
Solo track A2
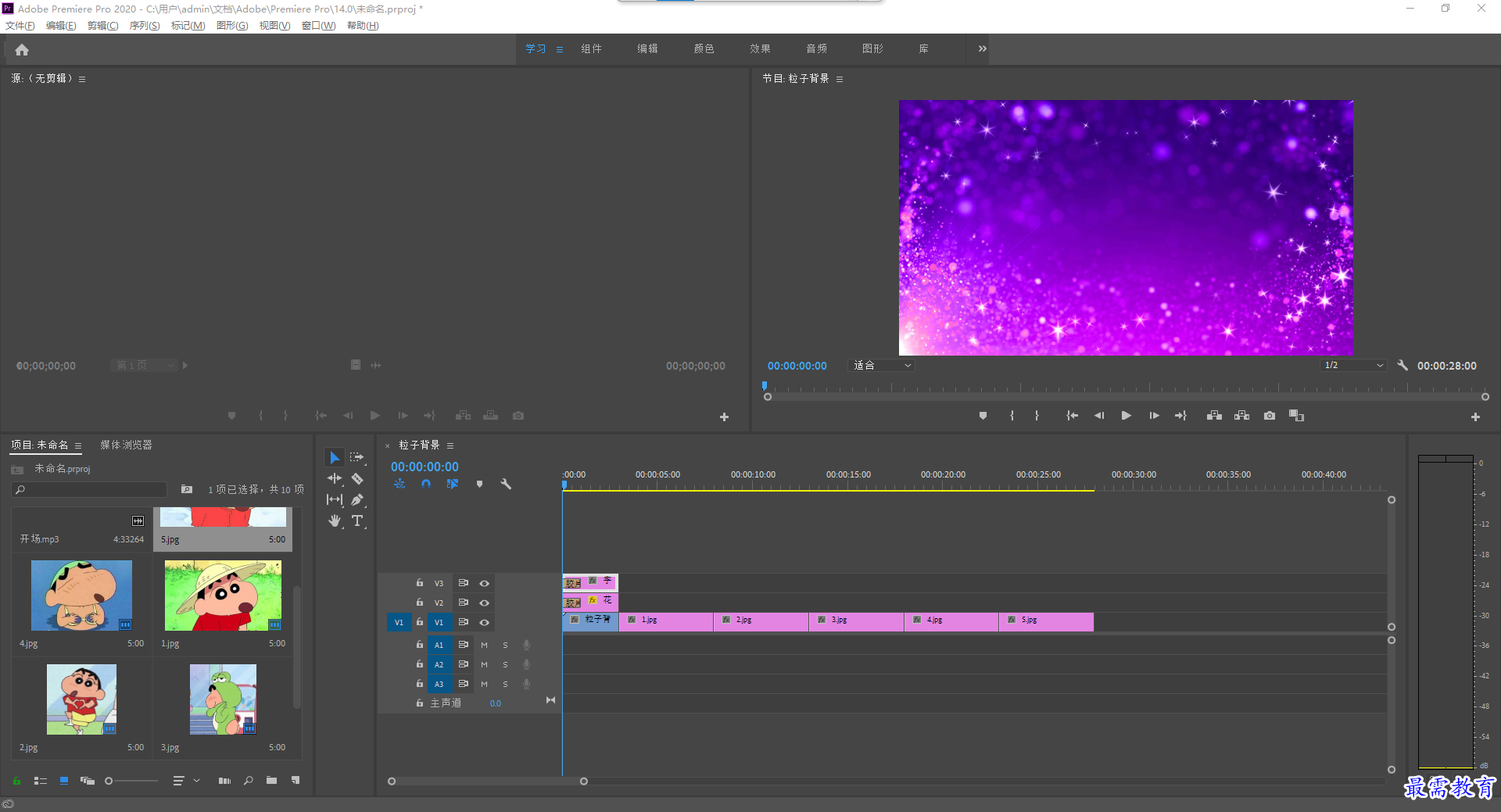[505, 664]
